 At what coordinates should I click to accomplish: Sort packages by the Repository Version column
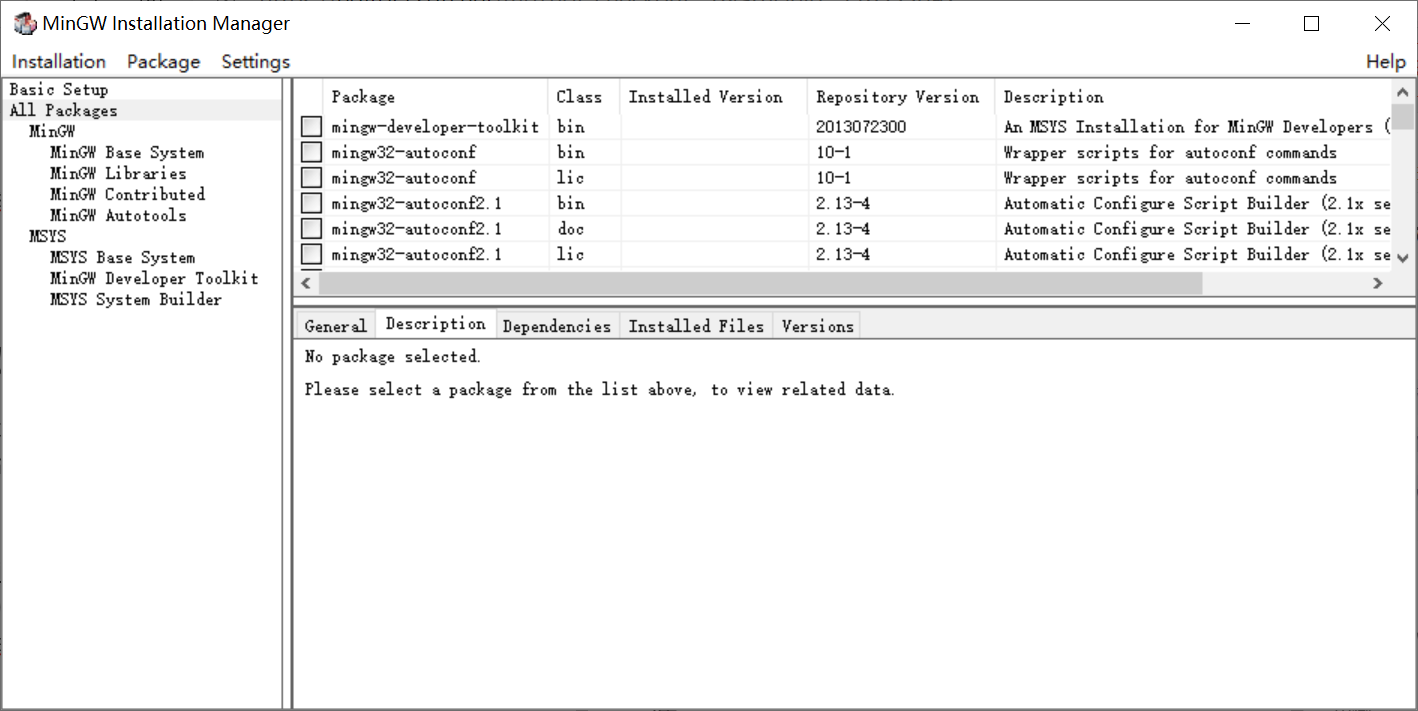click(x=897, y=96)
